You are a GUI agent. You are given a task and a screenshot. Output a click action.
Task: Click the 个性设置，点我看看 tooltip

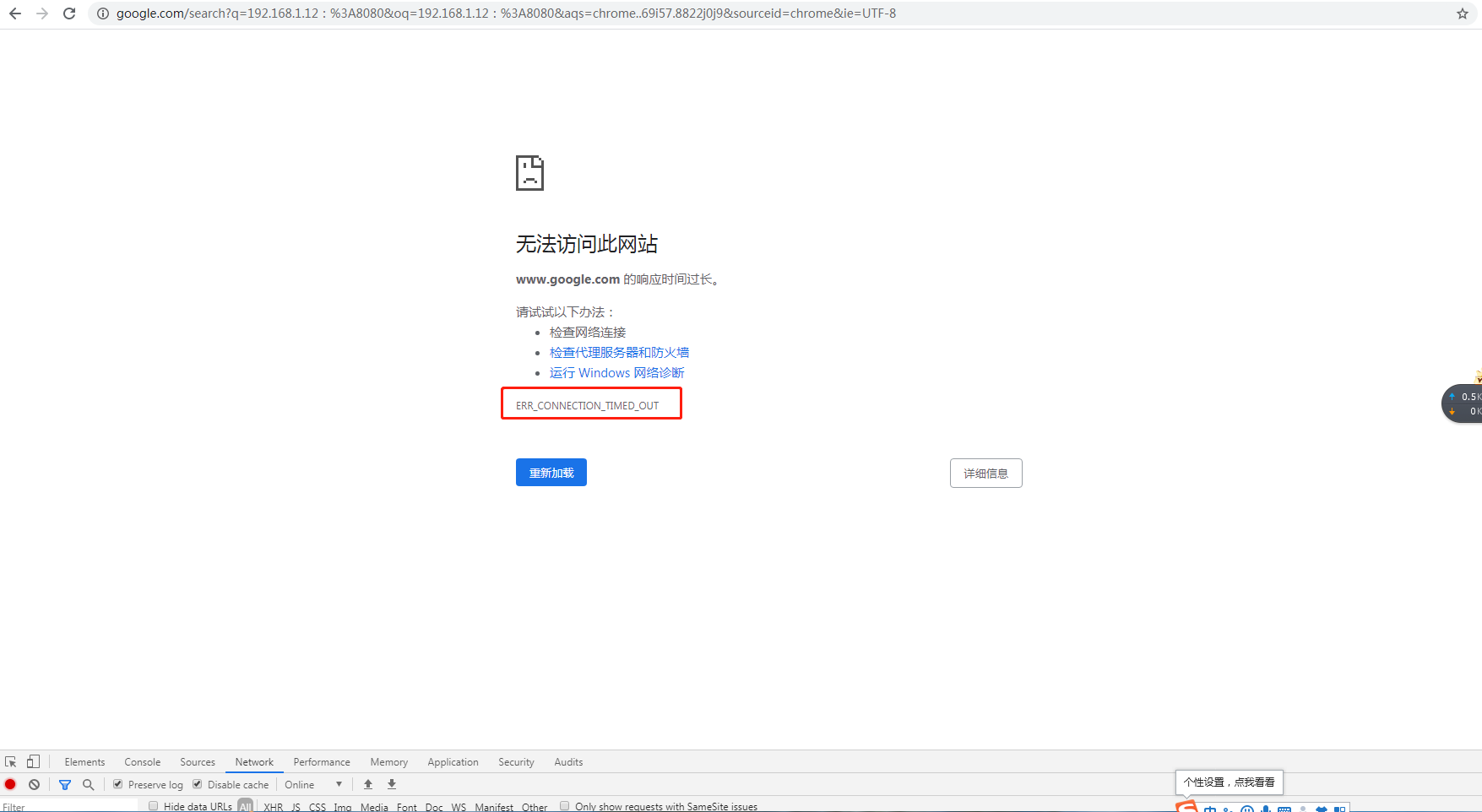[1230, 782]
